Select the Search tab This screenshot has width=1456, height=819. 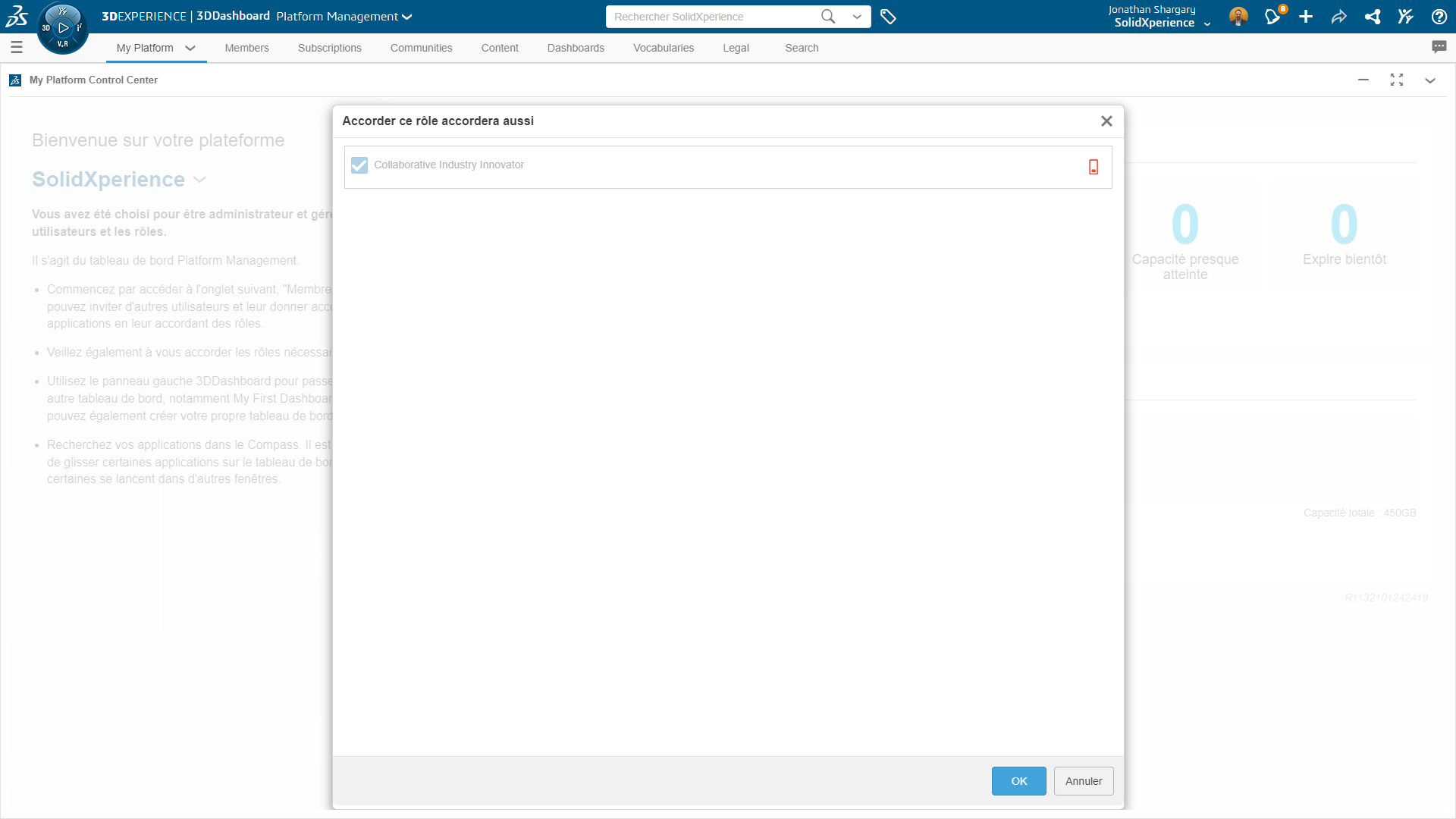click(802, 48)
